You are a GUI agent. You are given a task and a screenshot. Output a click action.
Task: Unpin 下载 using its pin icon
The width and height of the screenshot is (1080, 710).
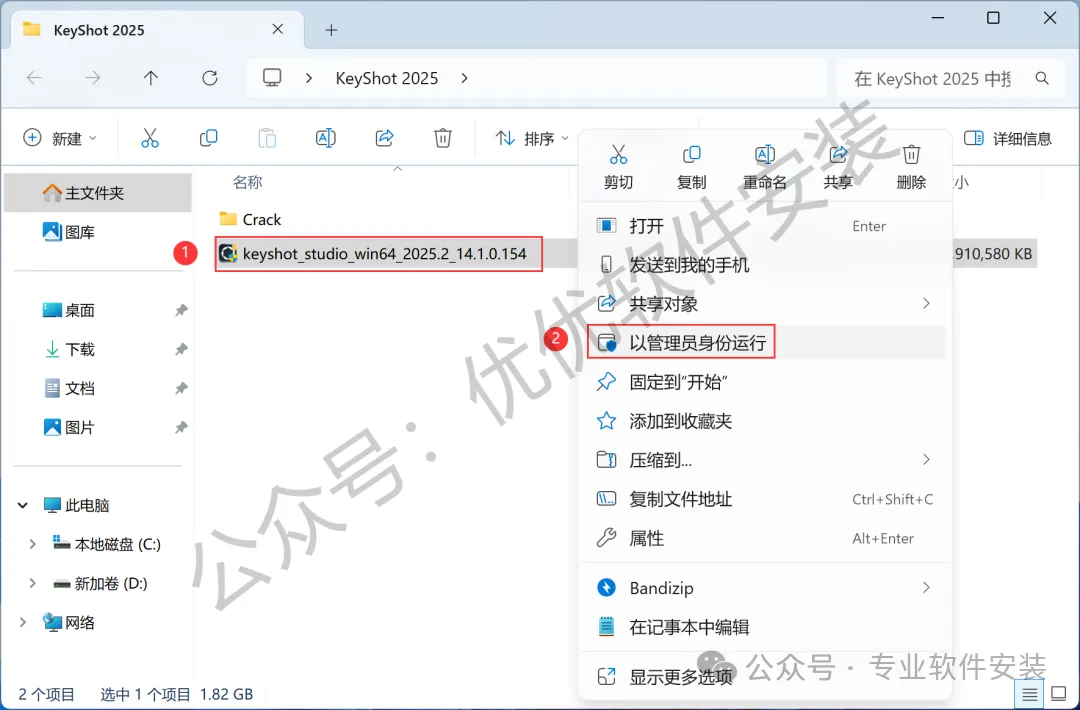(x=181, y=350)
